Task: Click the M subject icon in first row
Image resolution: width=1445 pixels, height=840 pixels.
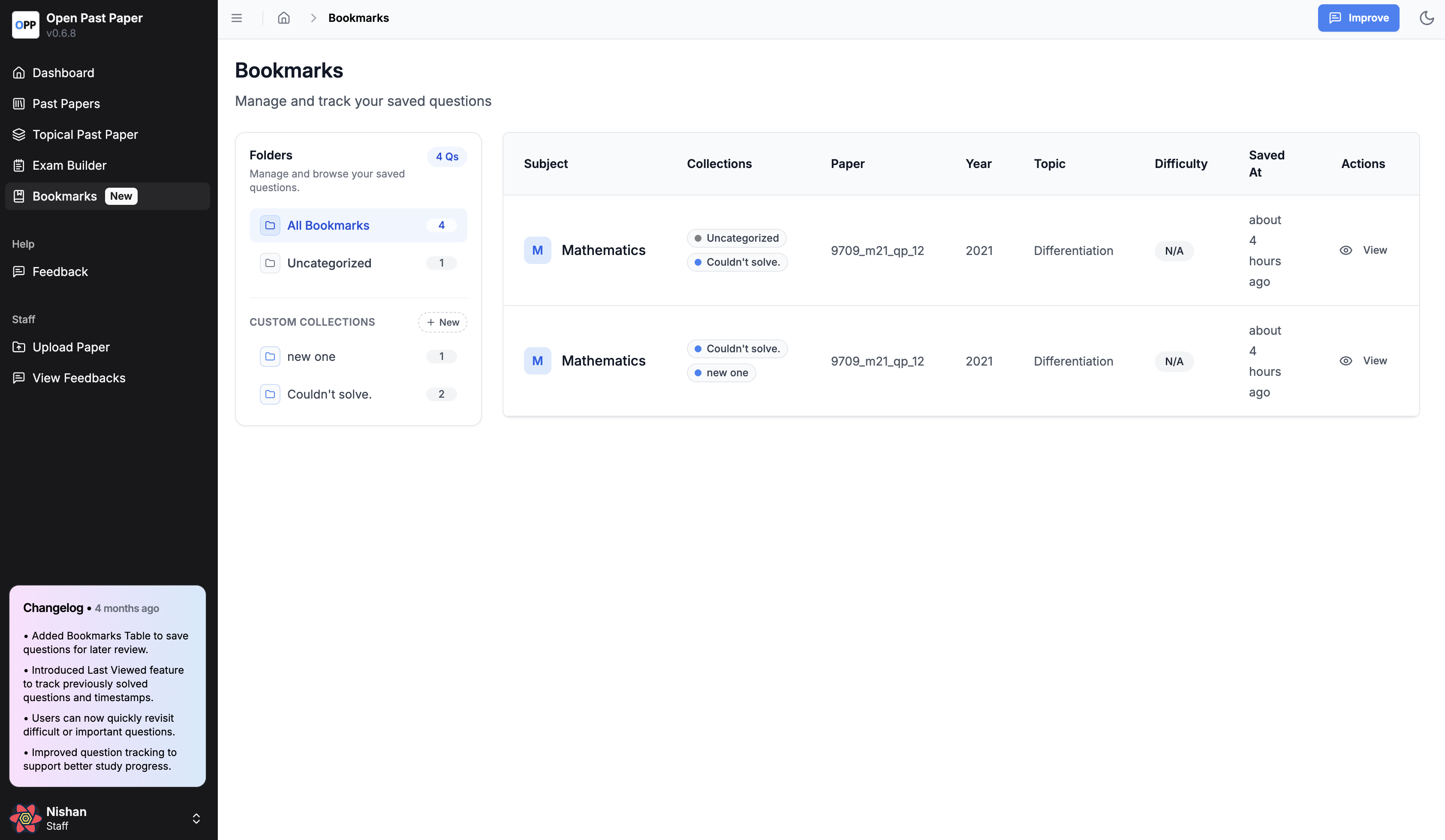Action: [537, 250]
